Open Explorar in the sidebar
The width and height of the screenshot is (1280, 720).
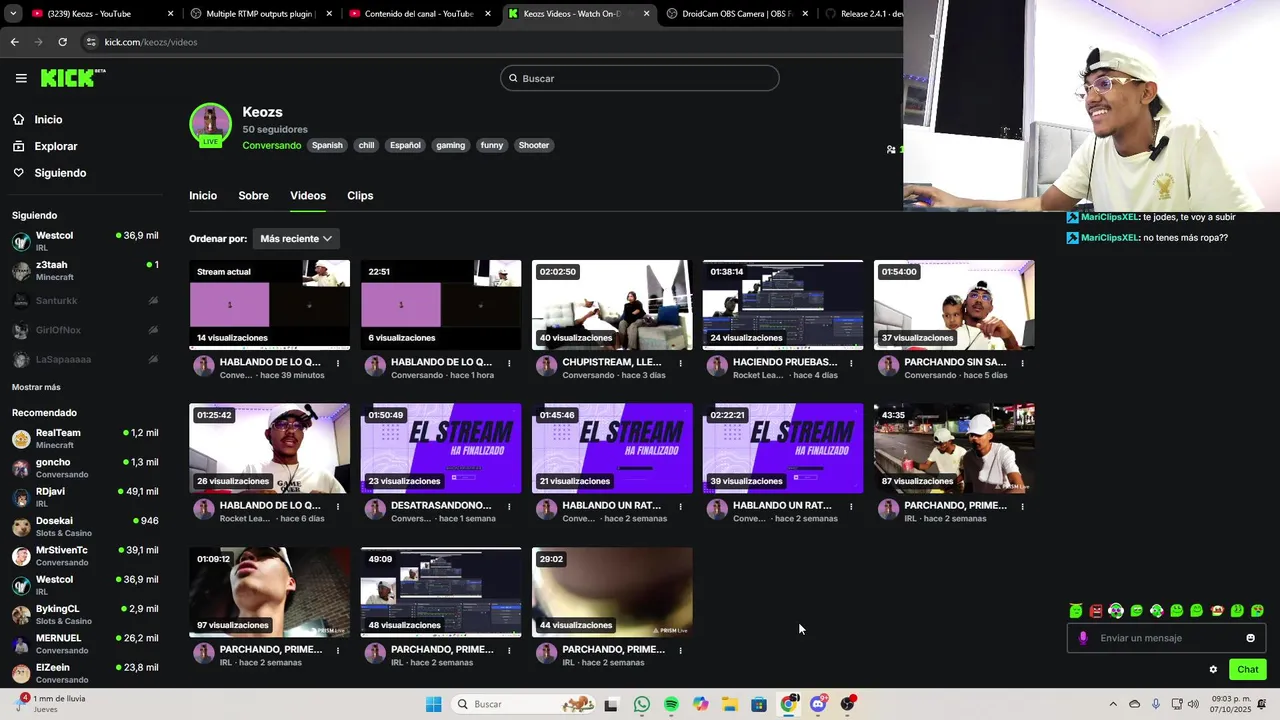pos(56,146)
